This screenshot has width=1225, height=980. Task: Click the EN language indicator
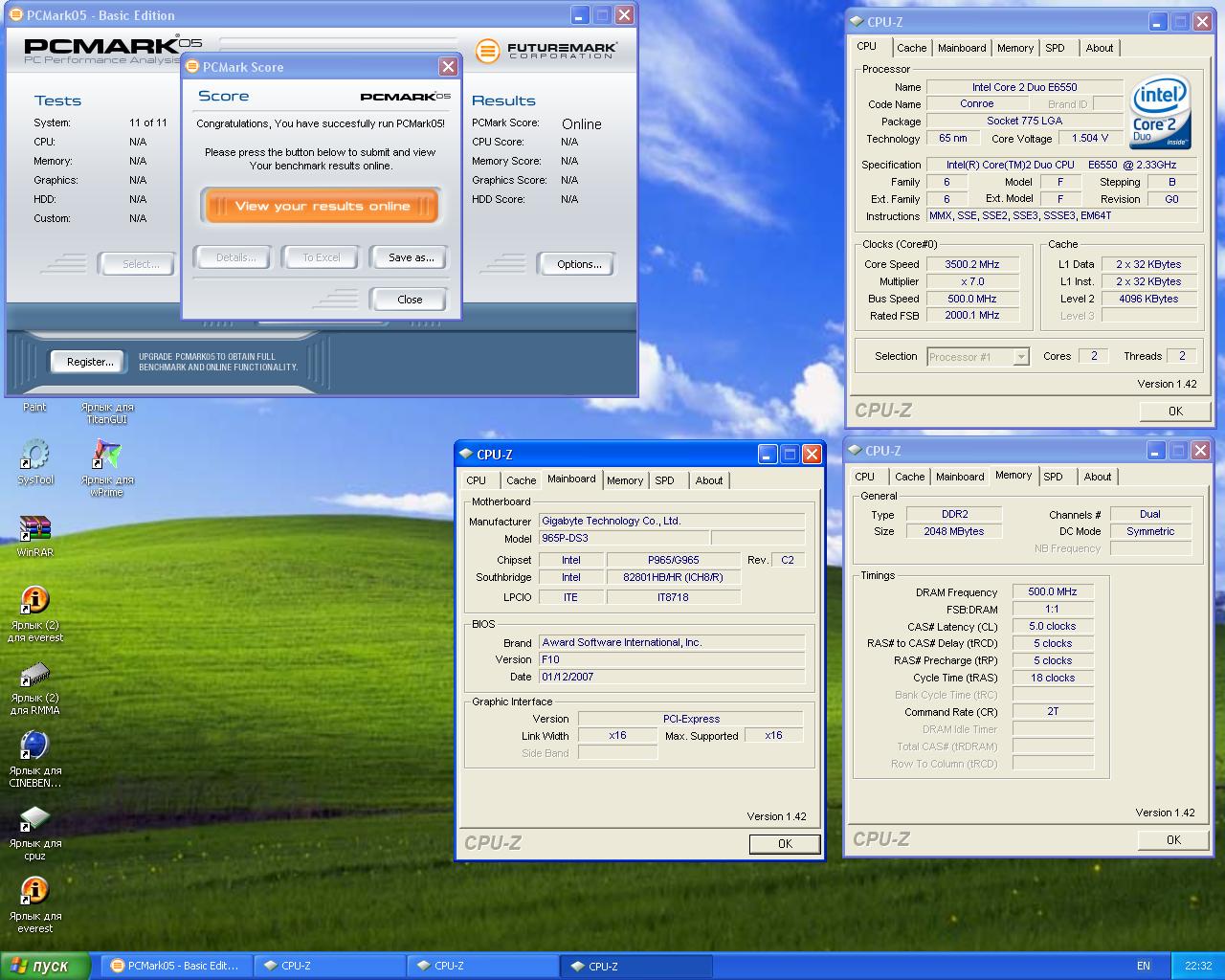(1144, 966)
